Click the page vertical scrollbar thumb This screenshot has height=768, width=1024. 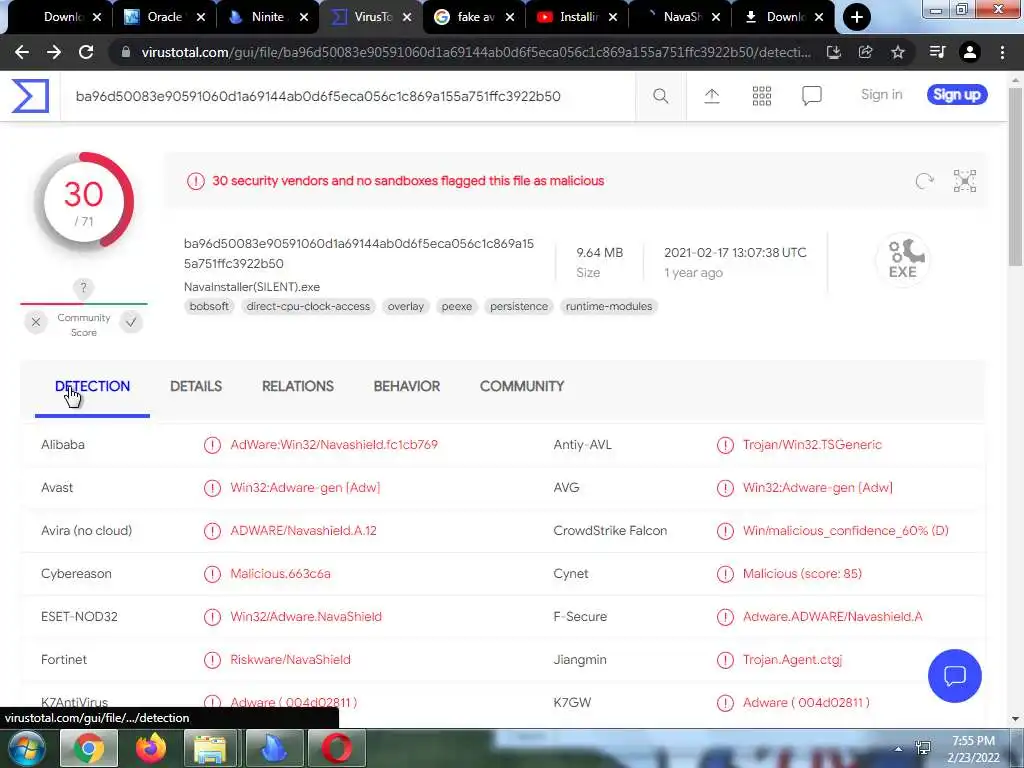pyautogui.click(x=1016, y=176)
